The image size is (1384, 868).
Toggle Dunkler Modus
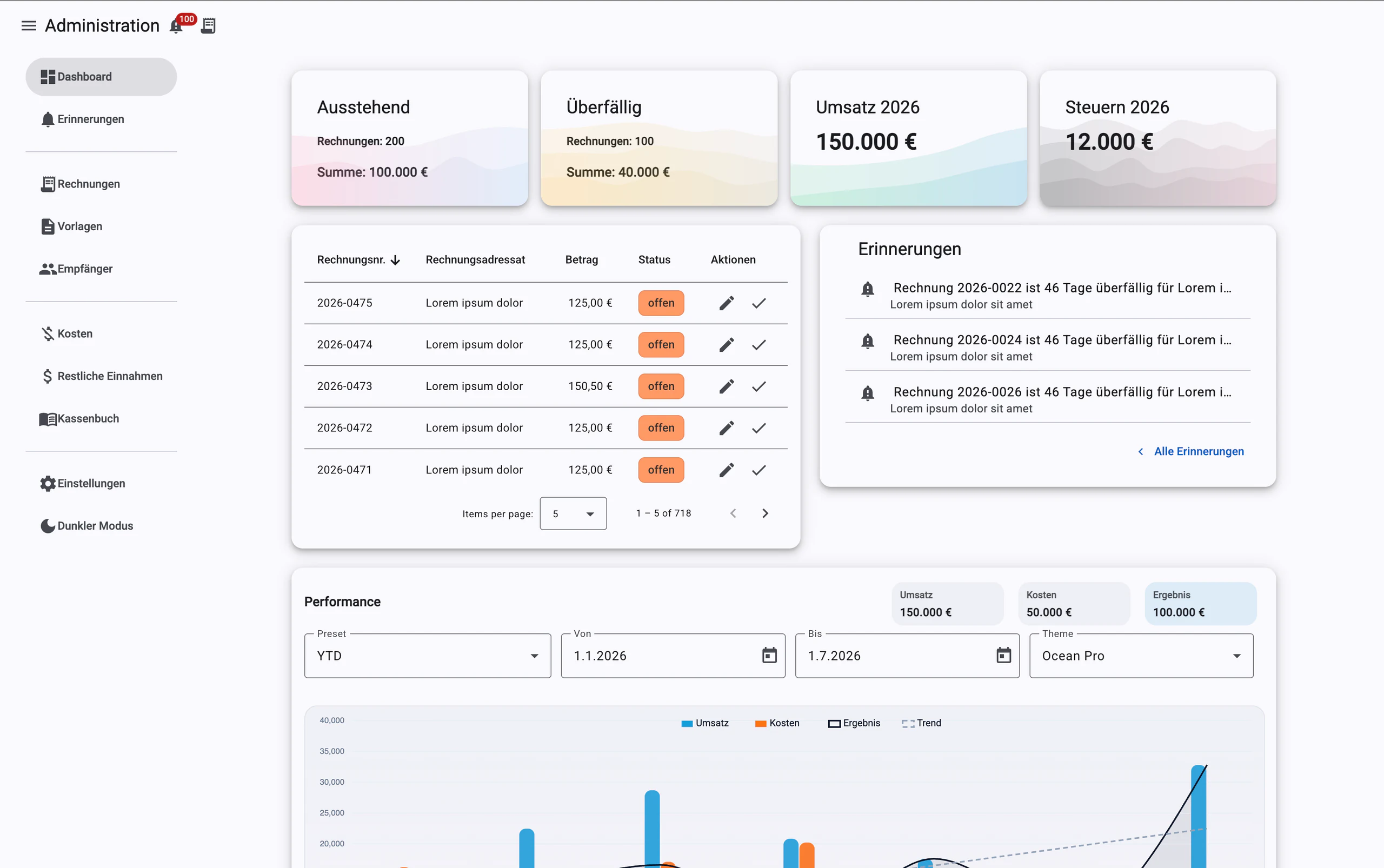(101, 526)
